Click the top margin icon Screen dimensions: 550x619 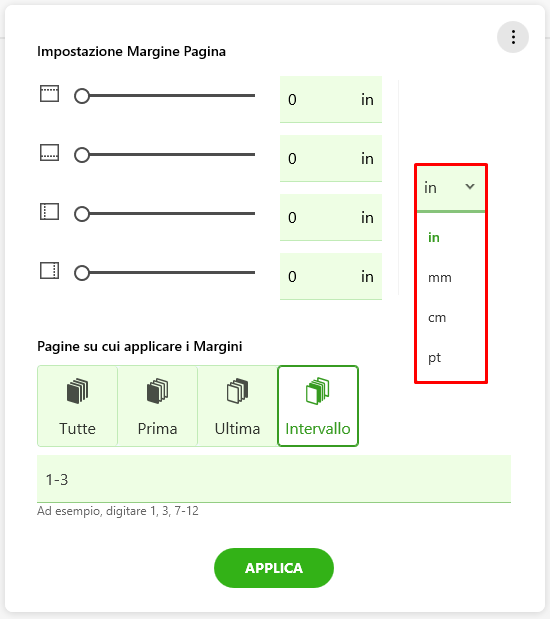(x=49, y=94)
